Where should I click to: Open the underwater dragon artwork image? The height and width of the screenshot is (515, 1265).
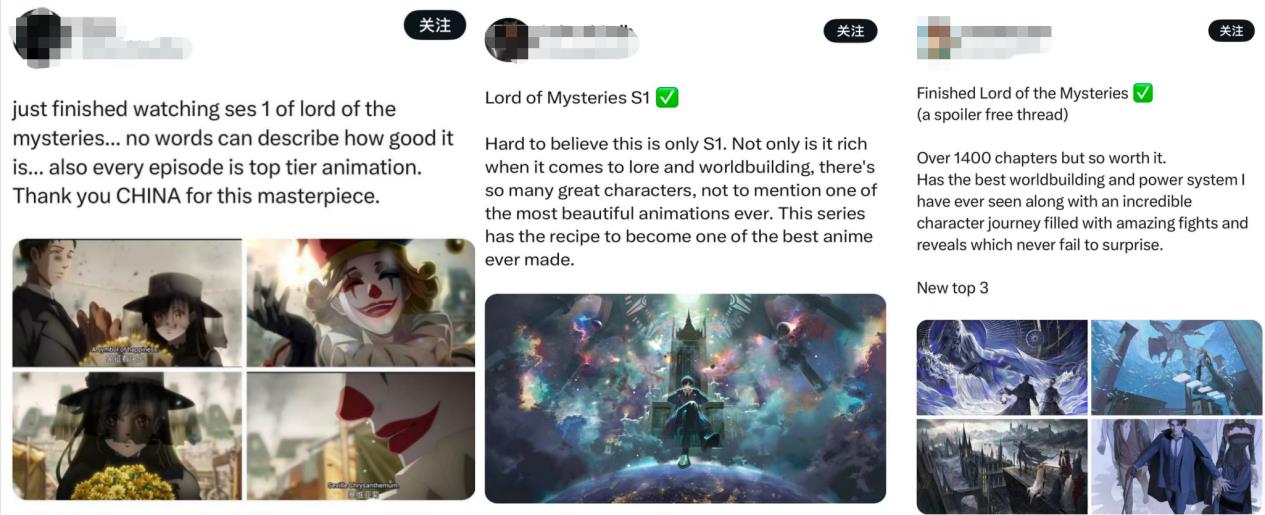[1177, 367]
